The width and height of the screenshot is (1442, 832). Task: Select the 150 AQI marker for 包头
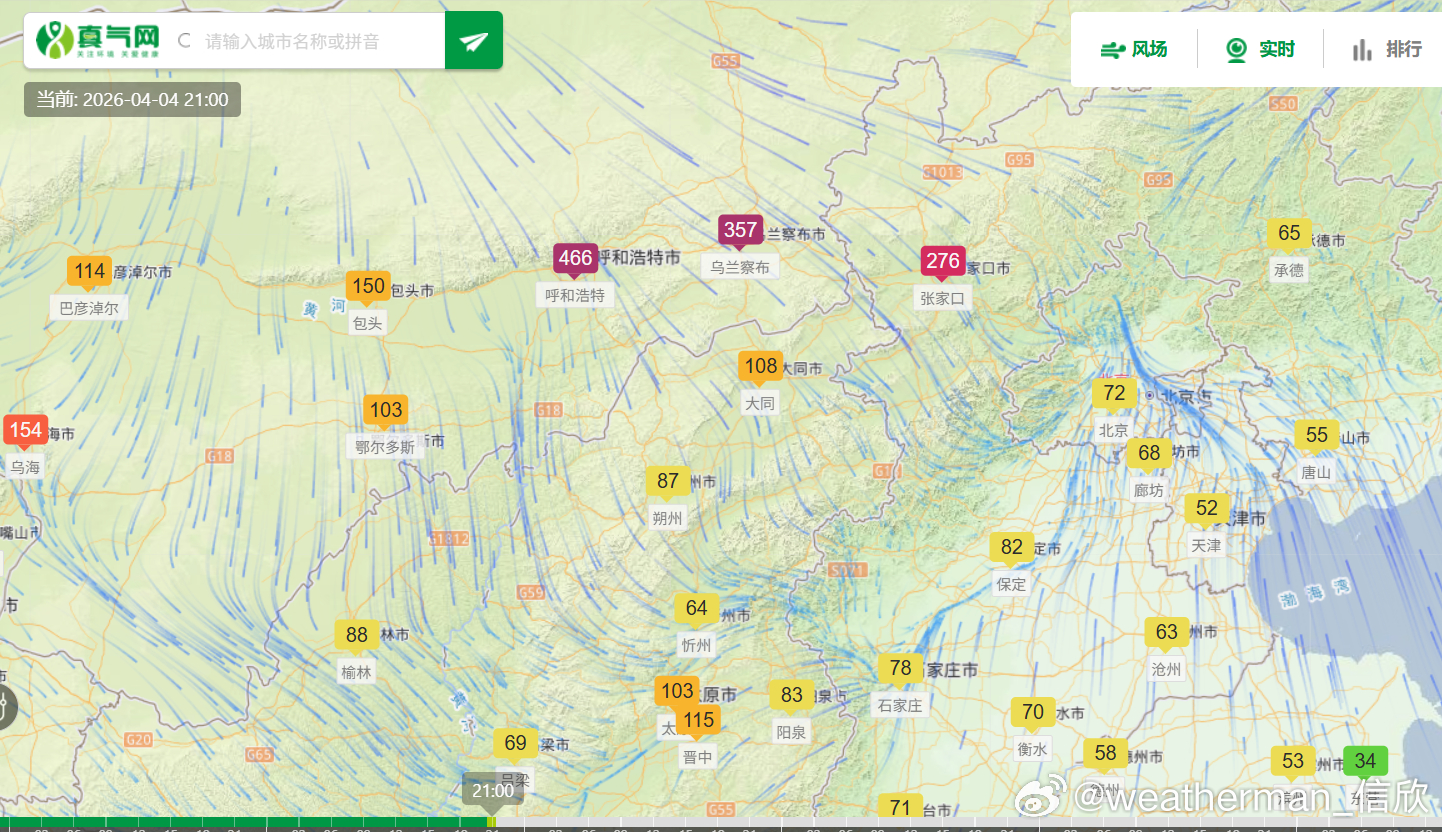tap(368, 286)
